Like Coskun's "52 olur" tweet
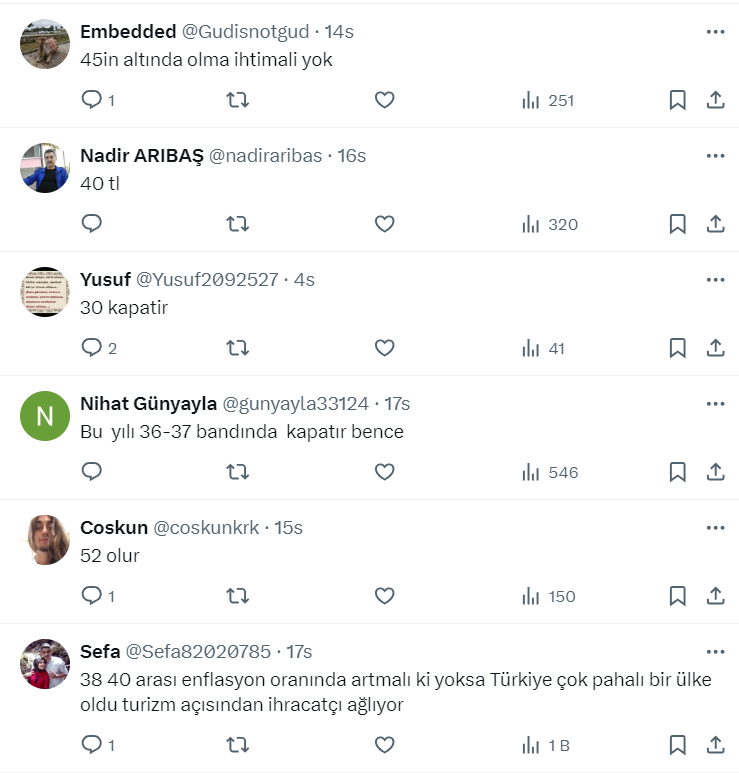This screenshot has height=773, width=739. click(x=384, y=596)
